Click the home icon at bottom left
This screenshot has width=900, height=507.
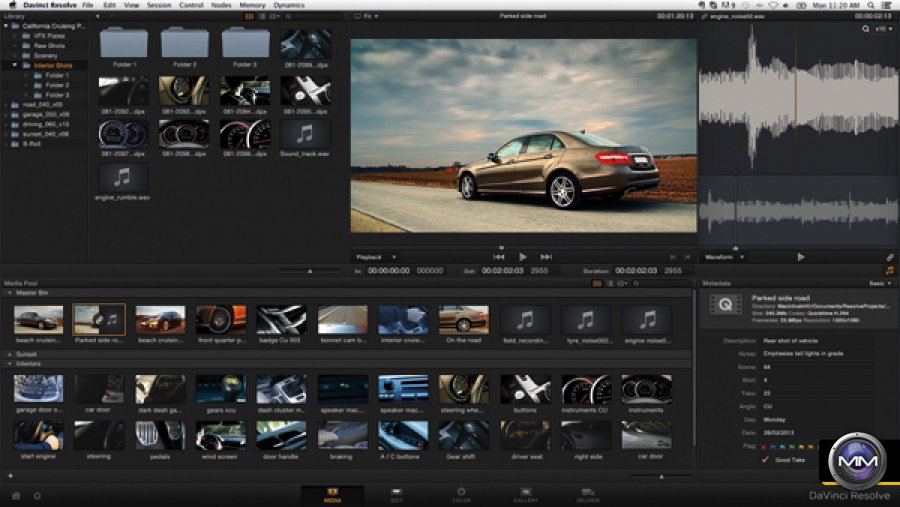pyautogui.click(x=16, y=495)
